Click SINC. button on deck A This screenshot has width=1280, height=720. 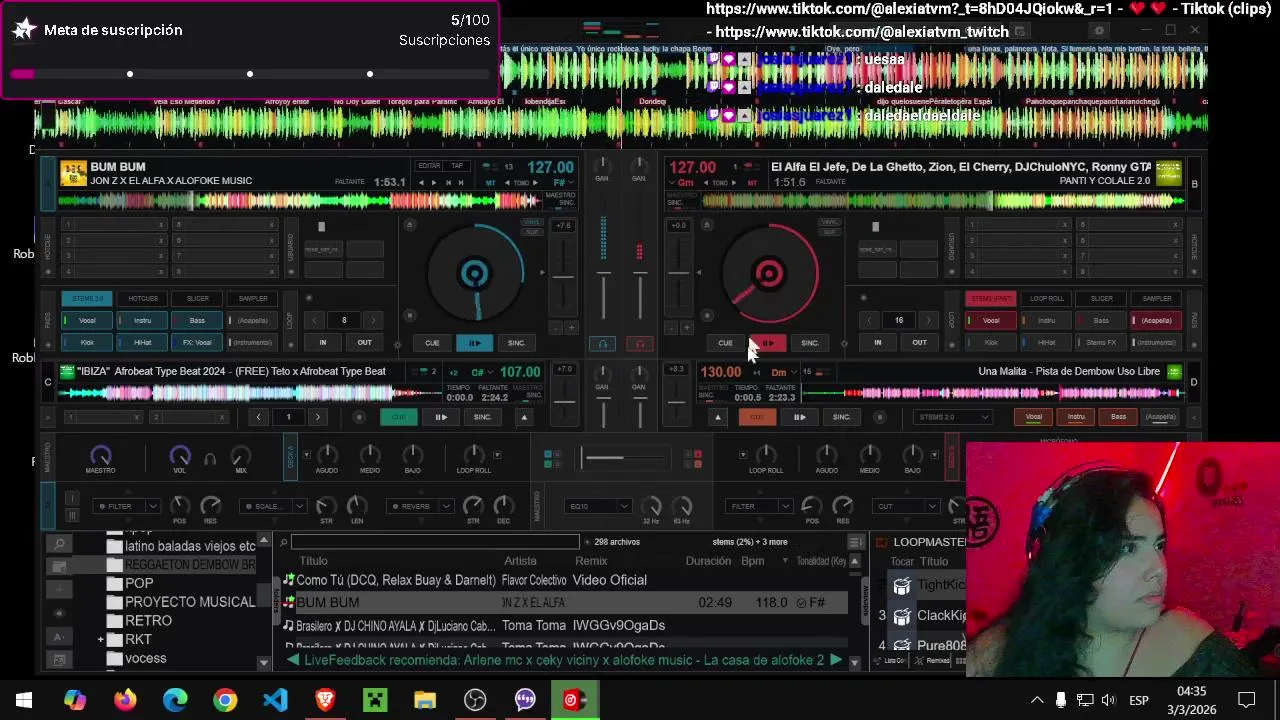click(516, 343)
